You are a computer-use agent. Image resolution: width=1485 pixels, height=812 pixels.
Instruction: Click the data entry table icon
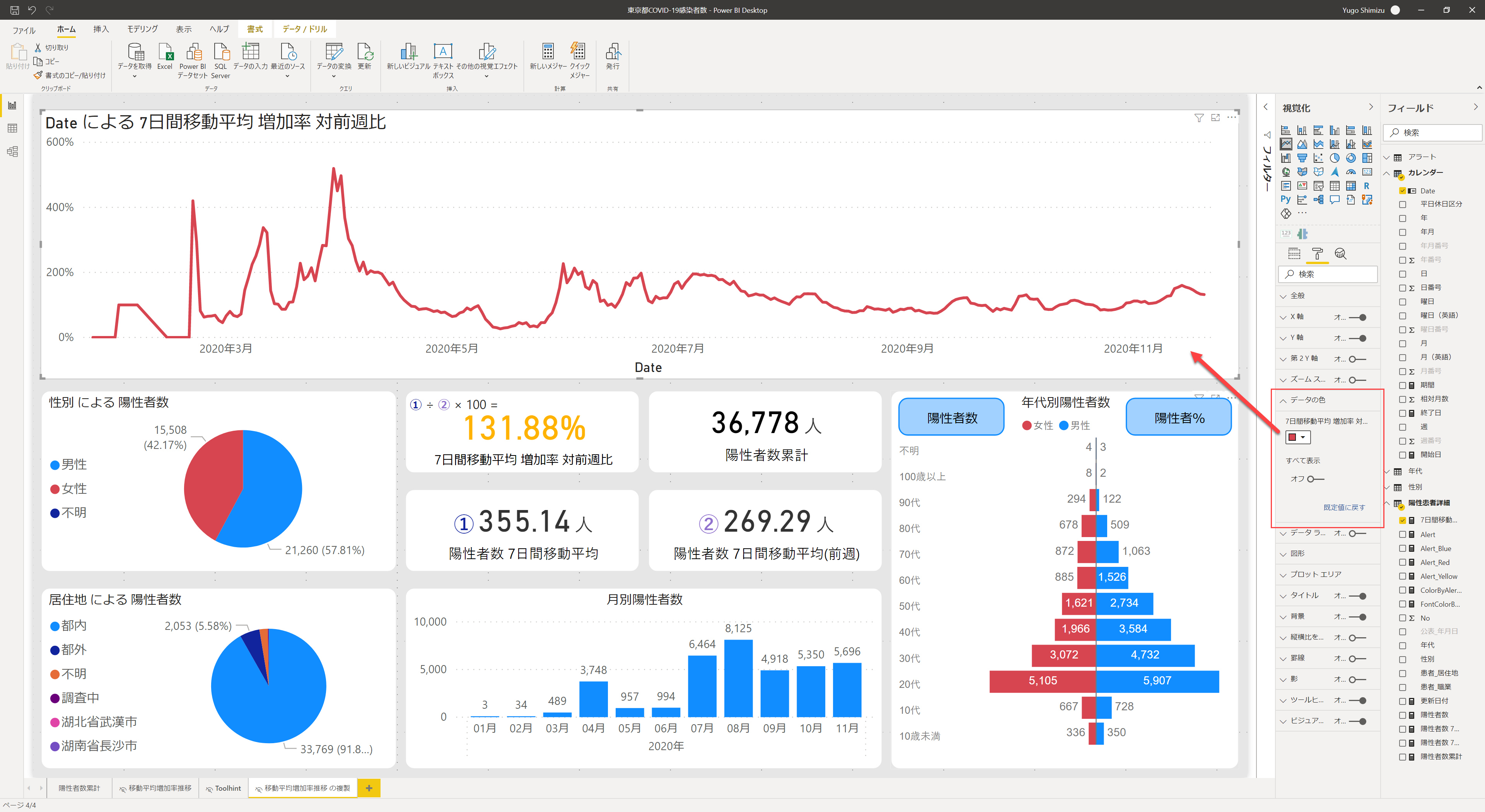tap(250, 52)
